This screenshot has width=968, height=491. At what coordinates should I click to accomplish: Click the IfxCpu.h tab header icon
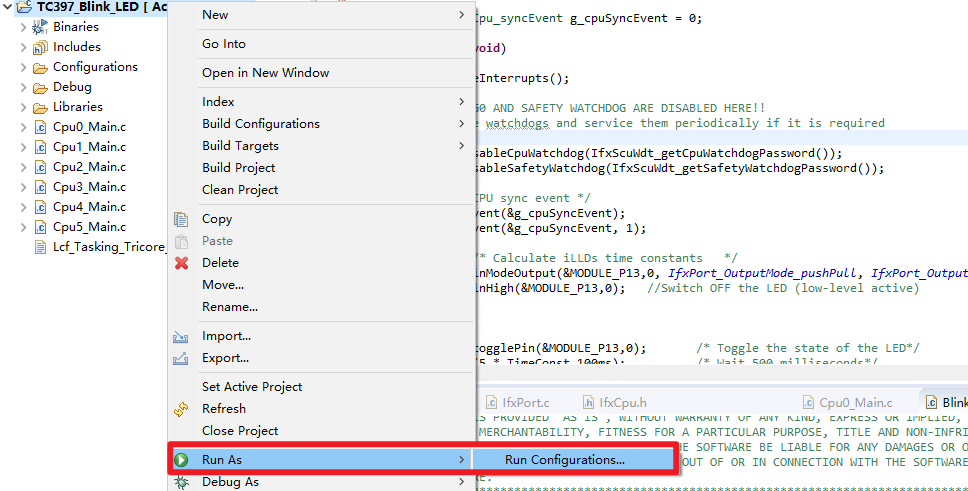(x=588, y=403)
